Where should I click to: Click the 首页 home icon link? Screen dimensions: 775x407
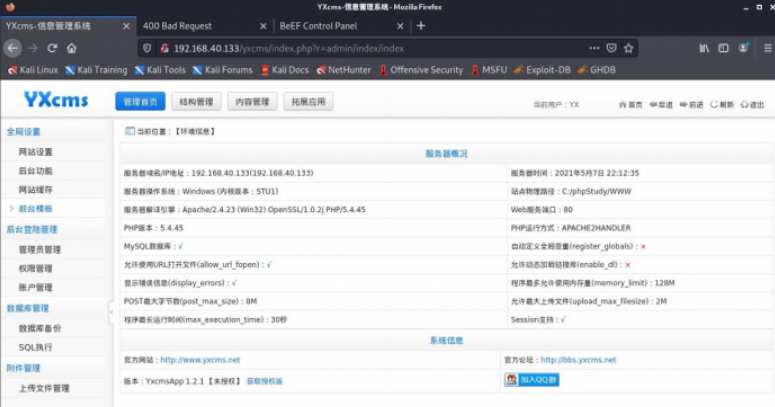coord(630,104)
